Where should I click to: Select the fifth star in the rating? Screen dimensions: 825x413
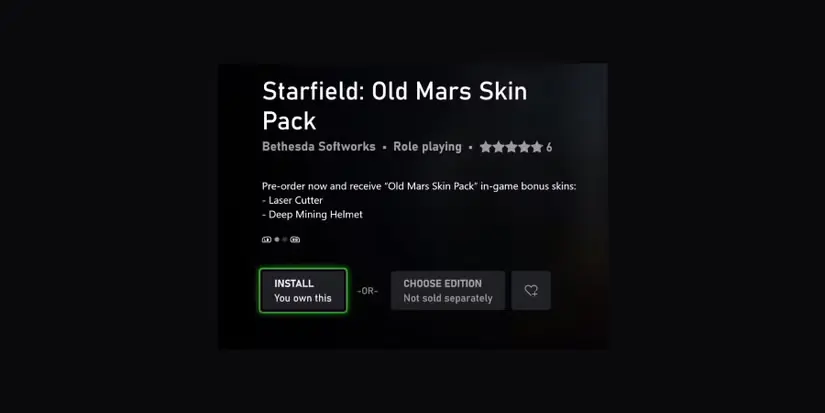pos(537,147)
